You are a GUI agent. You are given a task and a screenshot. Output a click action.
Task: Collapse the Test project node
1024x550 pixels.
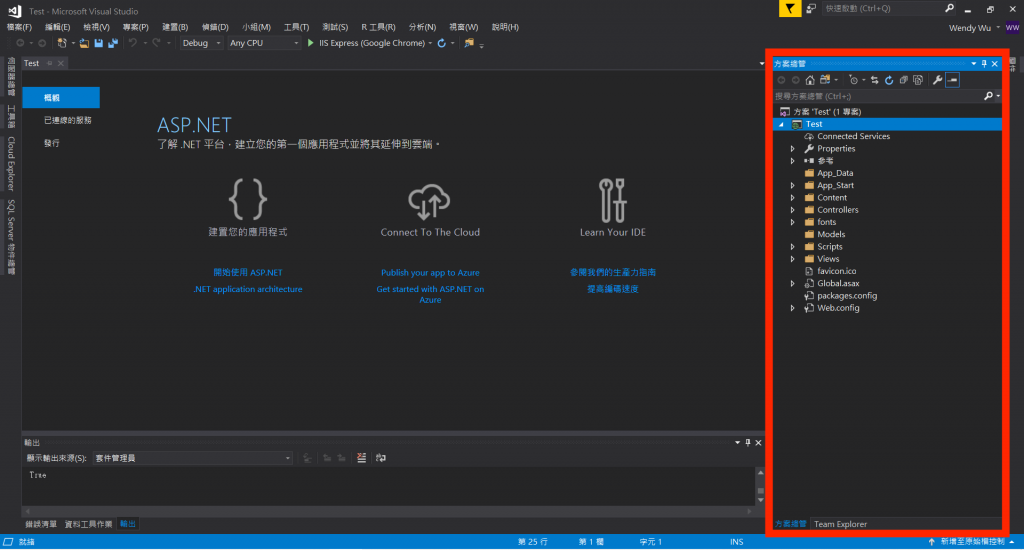pos(781,124)
